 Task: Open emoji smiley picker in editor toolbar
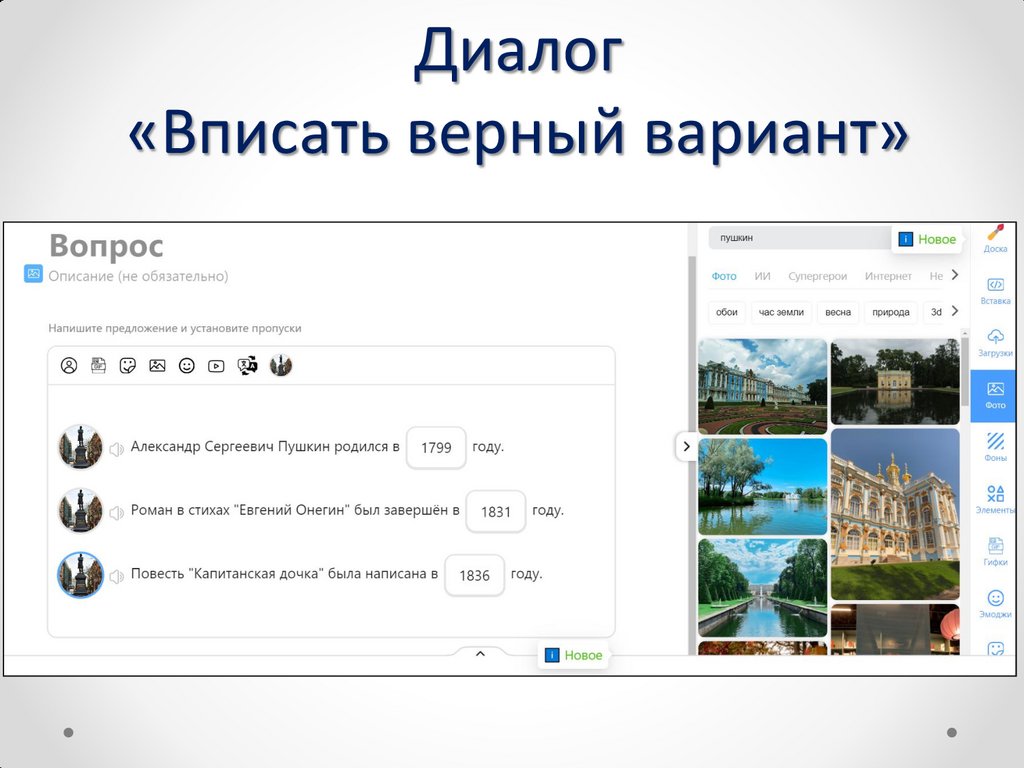tap(187, 366)
